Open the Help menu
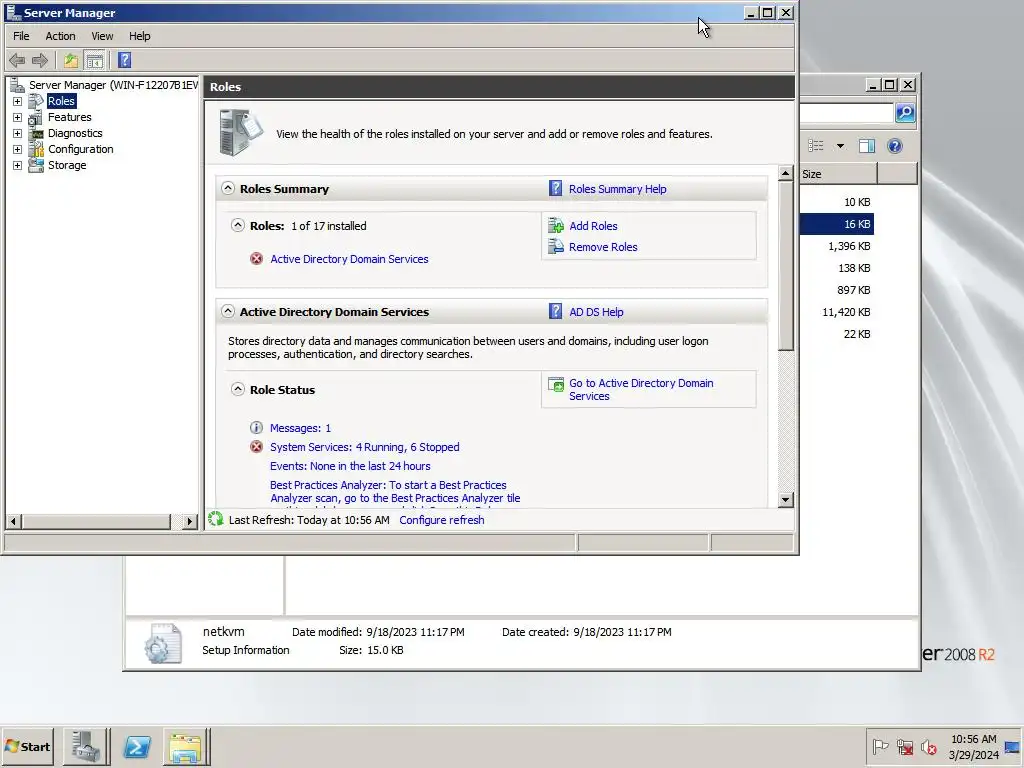The height and width of the screenshot is (768, 1024). pos(139,36)
